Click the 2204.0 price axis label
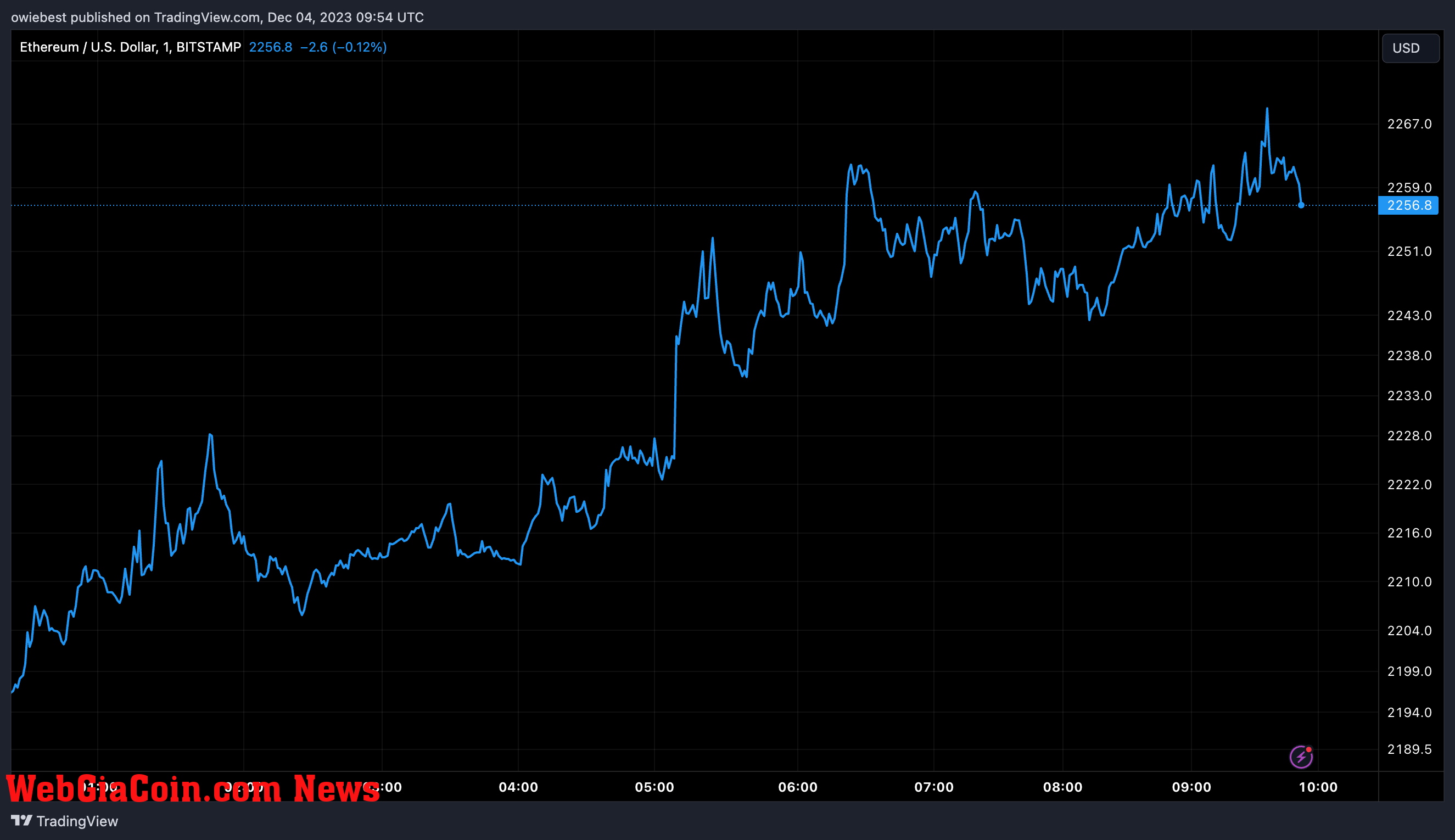 pyautogui.click(x=1409, y=631)
